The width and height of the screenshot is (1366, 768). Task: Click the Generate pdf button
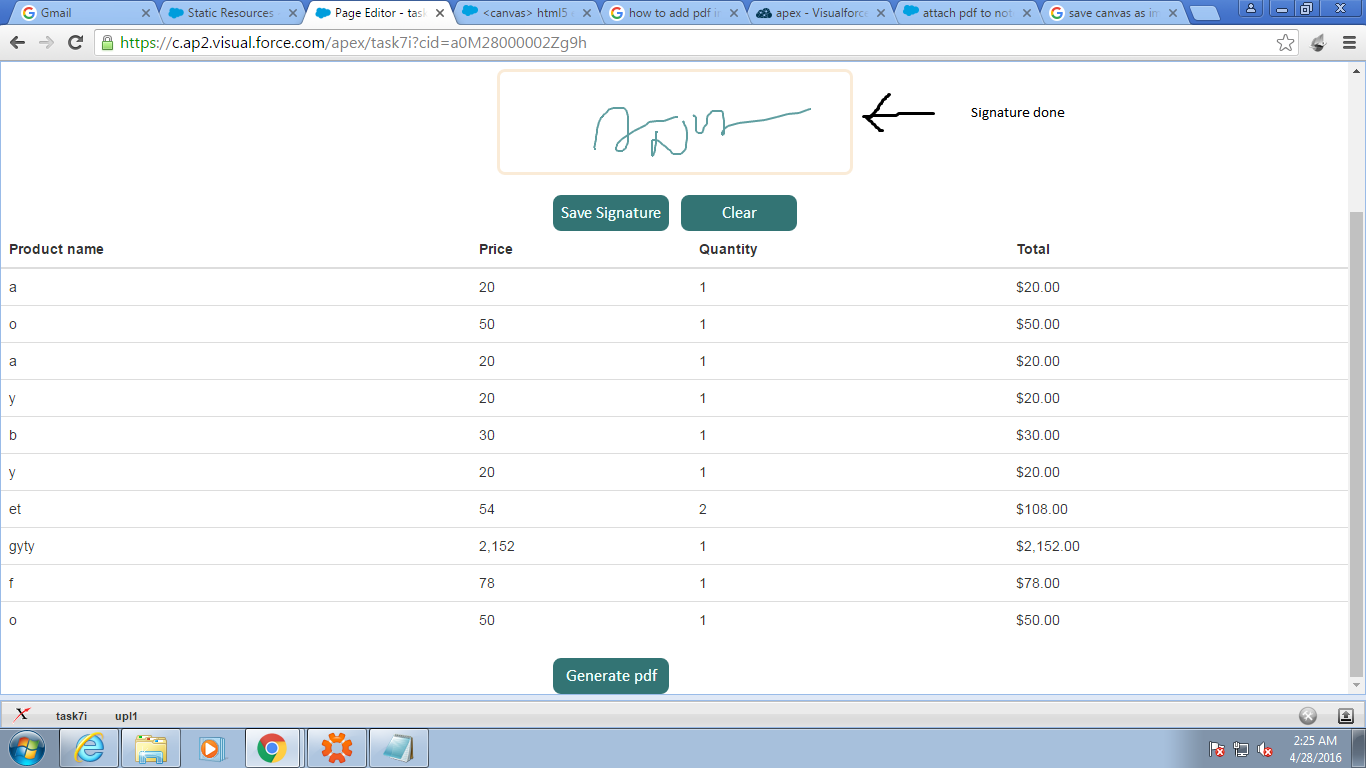coord(611,676)
